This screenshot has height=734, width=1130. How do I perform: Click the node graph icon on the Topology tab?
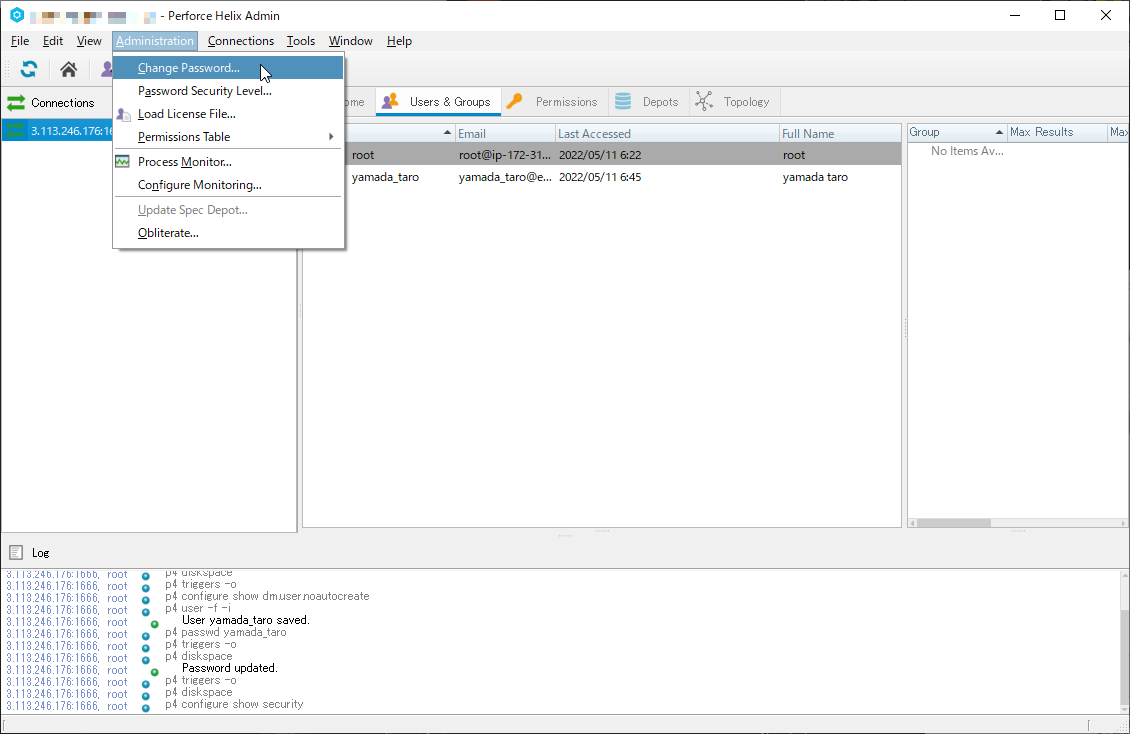click(x=702, y=101)
